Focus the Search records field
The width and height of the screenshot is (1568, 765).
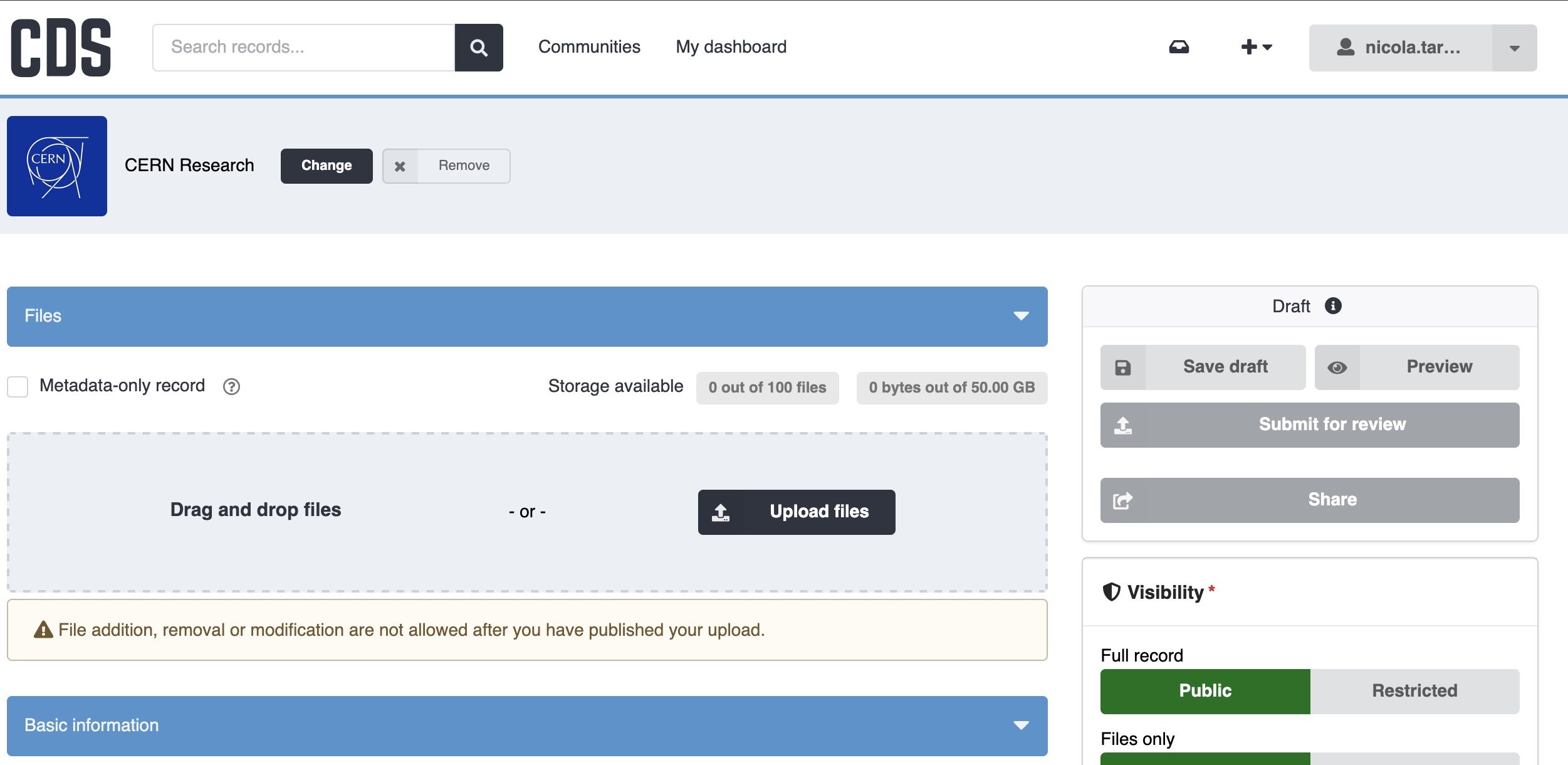point(303,48)
